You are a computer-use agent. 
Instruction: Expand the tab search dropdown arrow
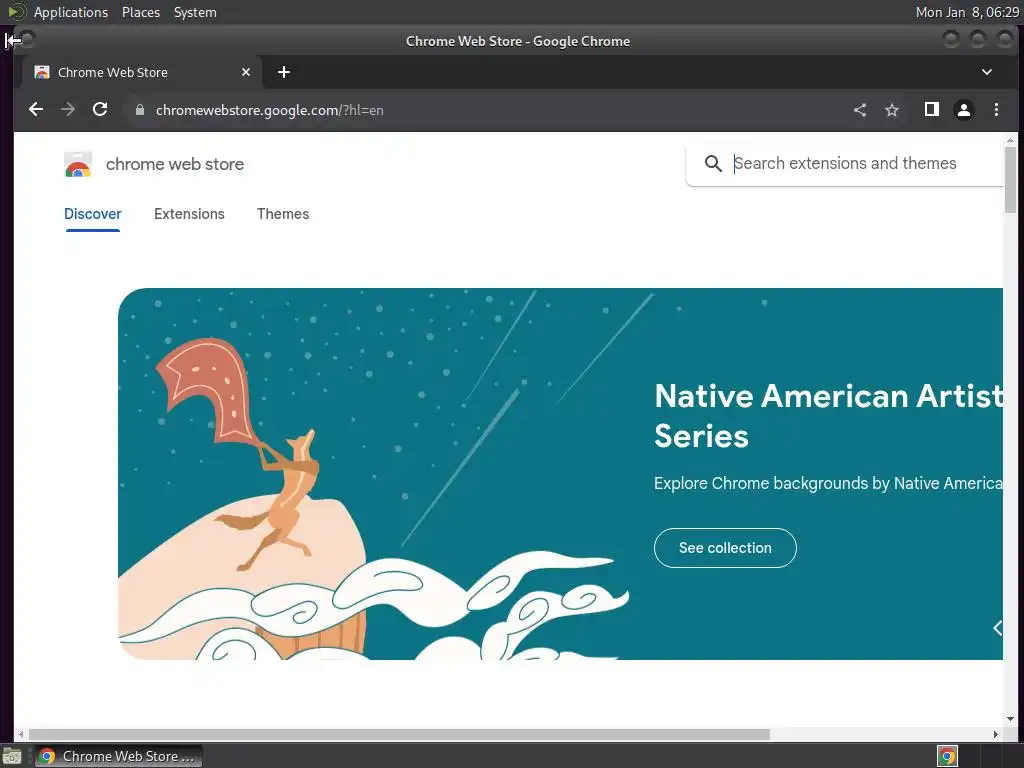click(x=987, y=72)
